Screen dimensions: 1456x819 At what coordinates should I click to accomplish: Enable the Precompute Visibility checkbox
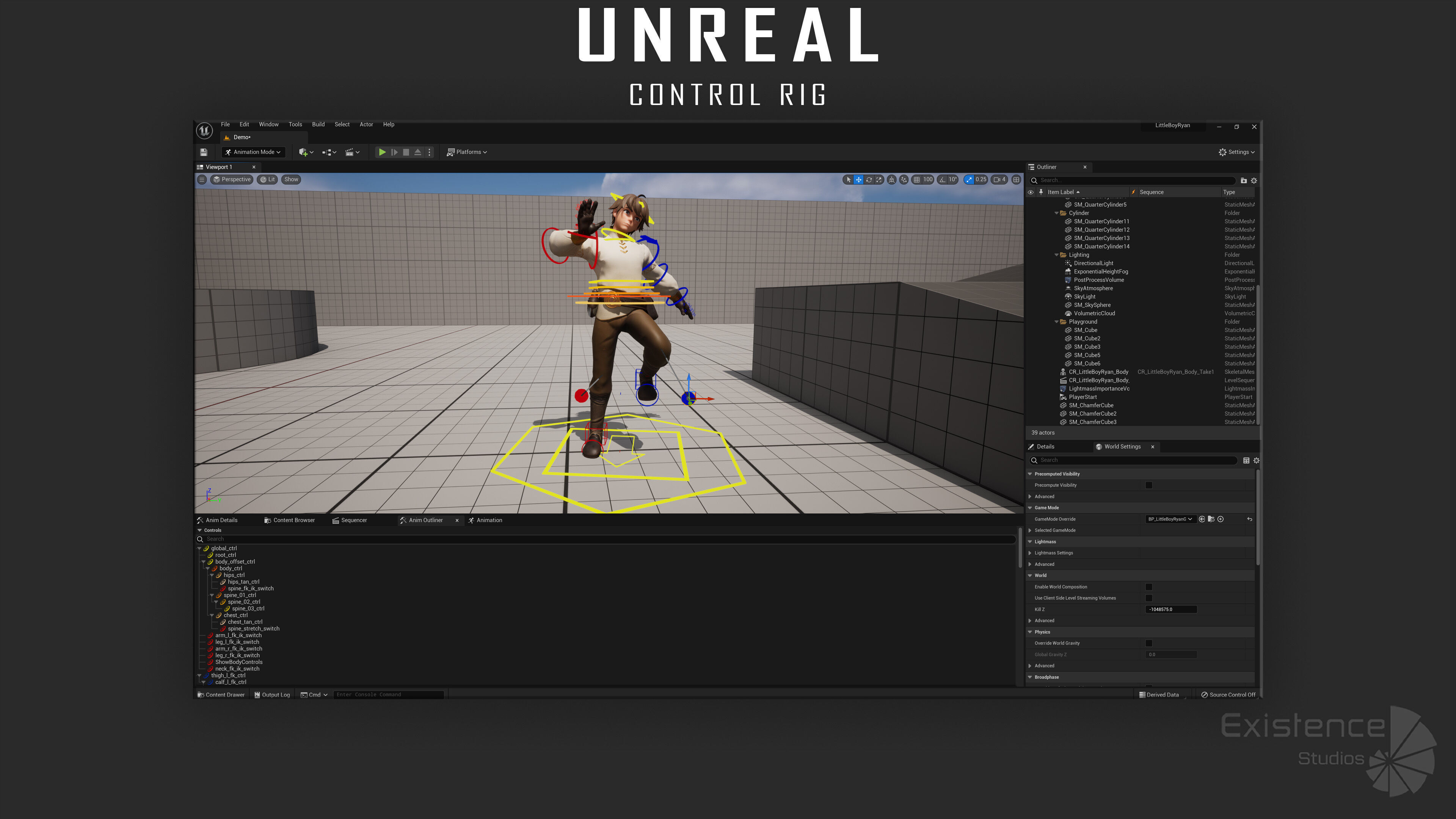point(1148,485)
